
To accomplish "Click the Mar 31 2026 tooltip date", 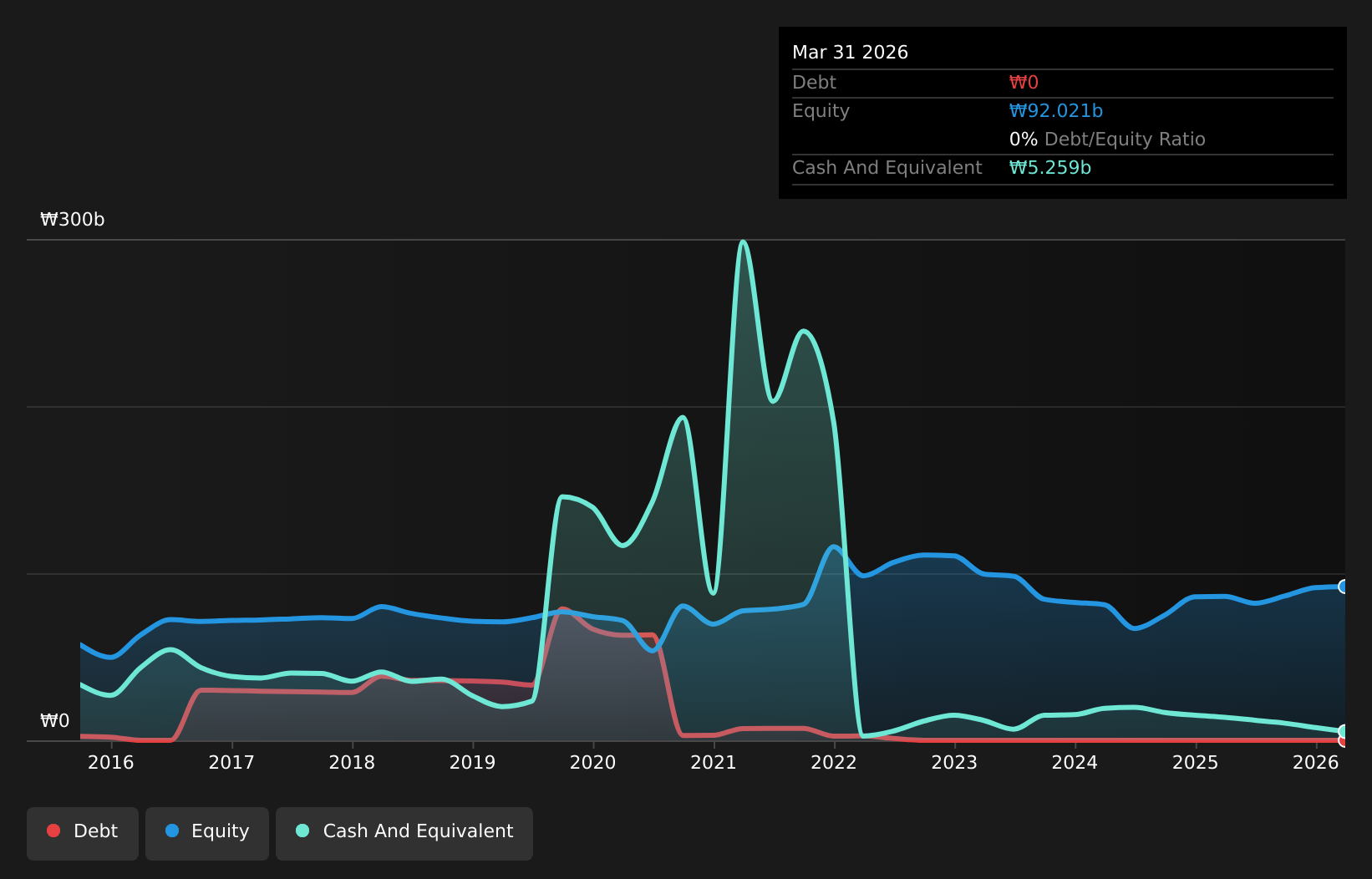I will pyautogui.click(x=850, y=53).
